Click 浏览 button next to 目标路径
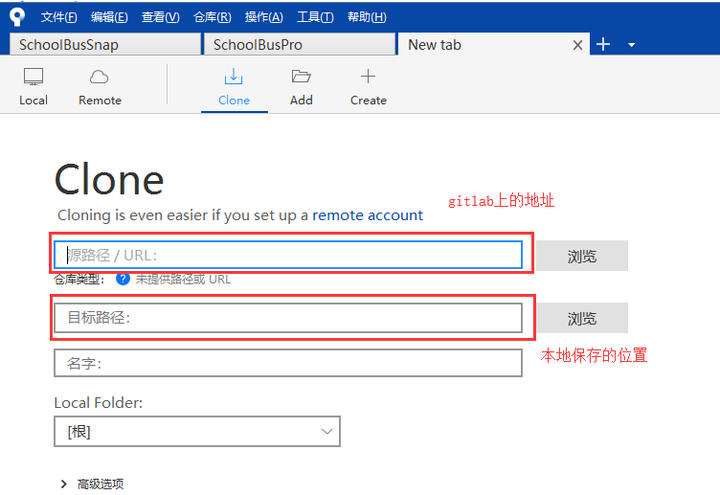This screenshot has width=720, height=495. (x=582, y=318)
